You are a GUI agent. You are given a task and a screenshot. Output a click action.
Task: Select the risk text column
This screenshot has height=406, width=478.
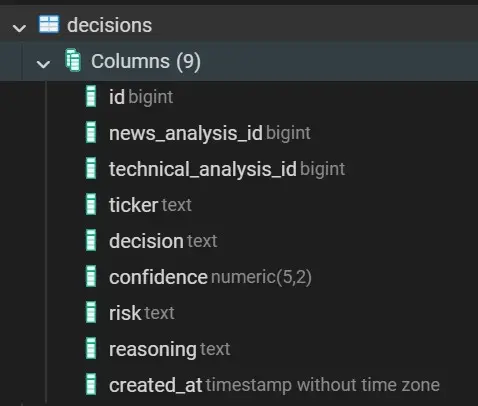pyautogui.click(x=142, y=313)
